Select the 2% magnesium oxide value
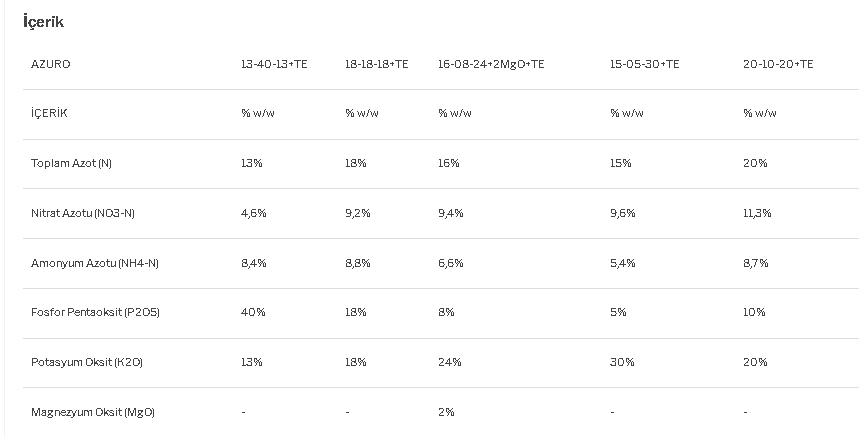Screen dimensions: 860x437 [446, 412]
